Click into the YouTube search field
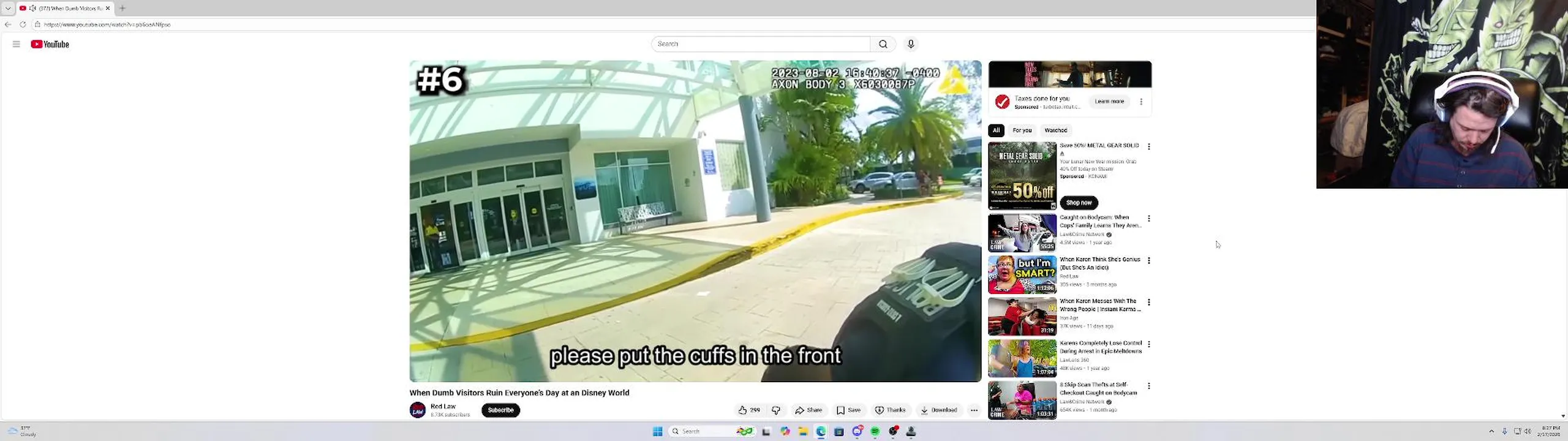This screenshot has height=441, width=1568. click(761, 44)
